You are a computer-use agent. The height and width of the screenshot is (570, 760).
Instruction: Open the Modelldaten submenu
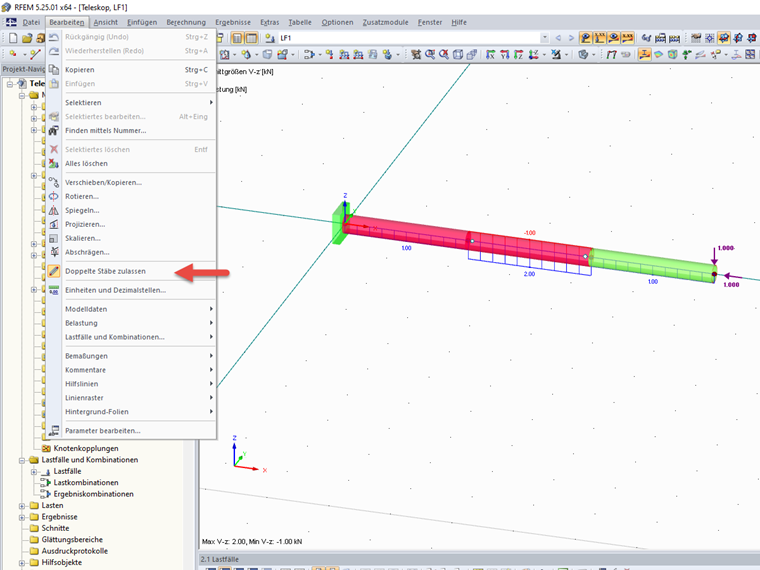tap(131, 309)
